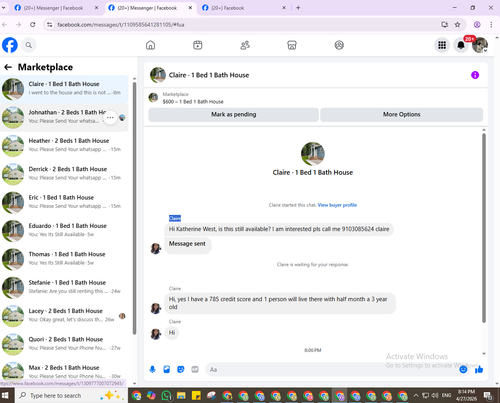
Task: Switch to the second Messenger browser tab
Action: [150, 8]
